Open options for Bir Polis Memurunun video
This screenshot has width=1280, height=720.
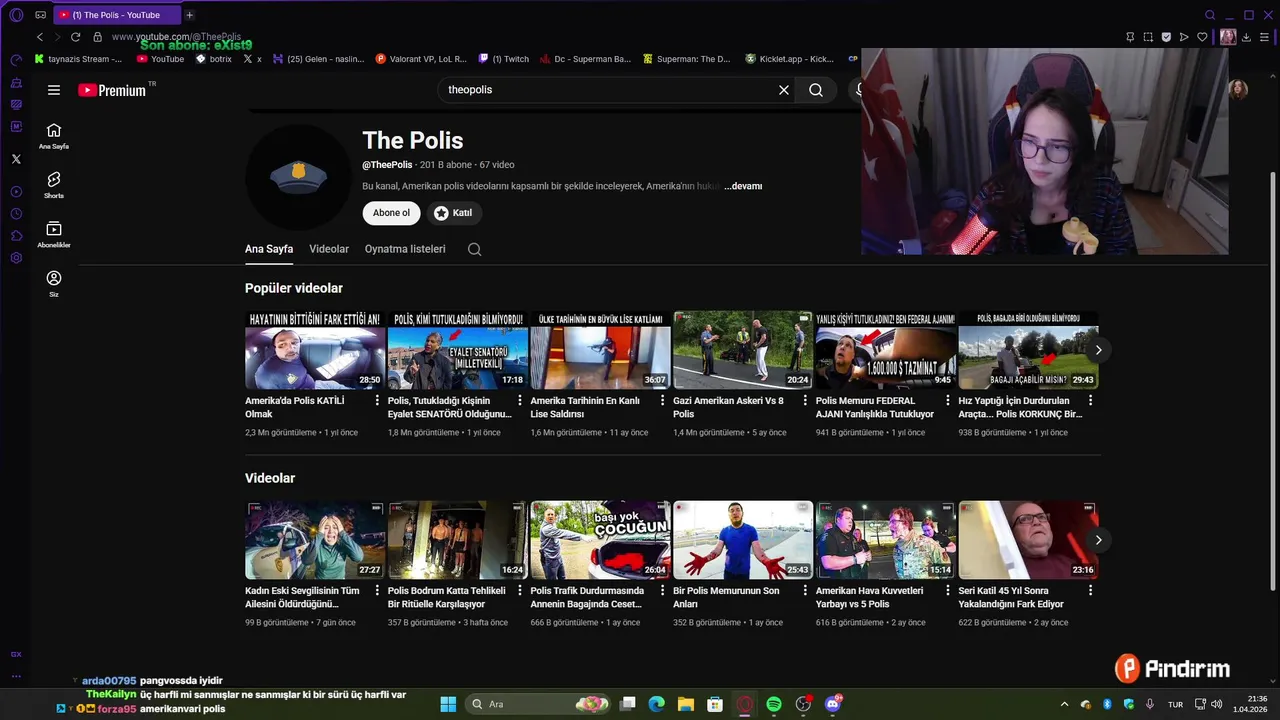tap(805, 591)
